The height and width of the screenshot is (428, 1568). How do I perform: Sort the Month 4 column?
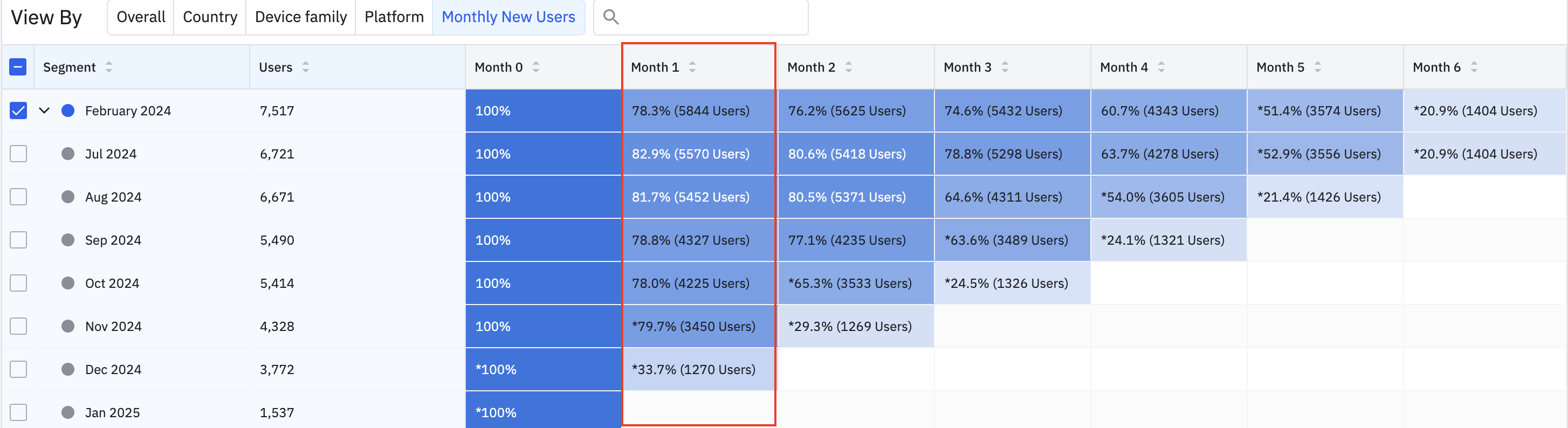pos(1161,67)
